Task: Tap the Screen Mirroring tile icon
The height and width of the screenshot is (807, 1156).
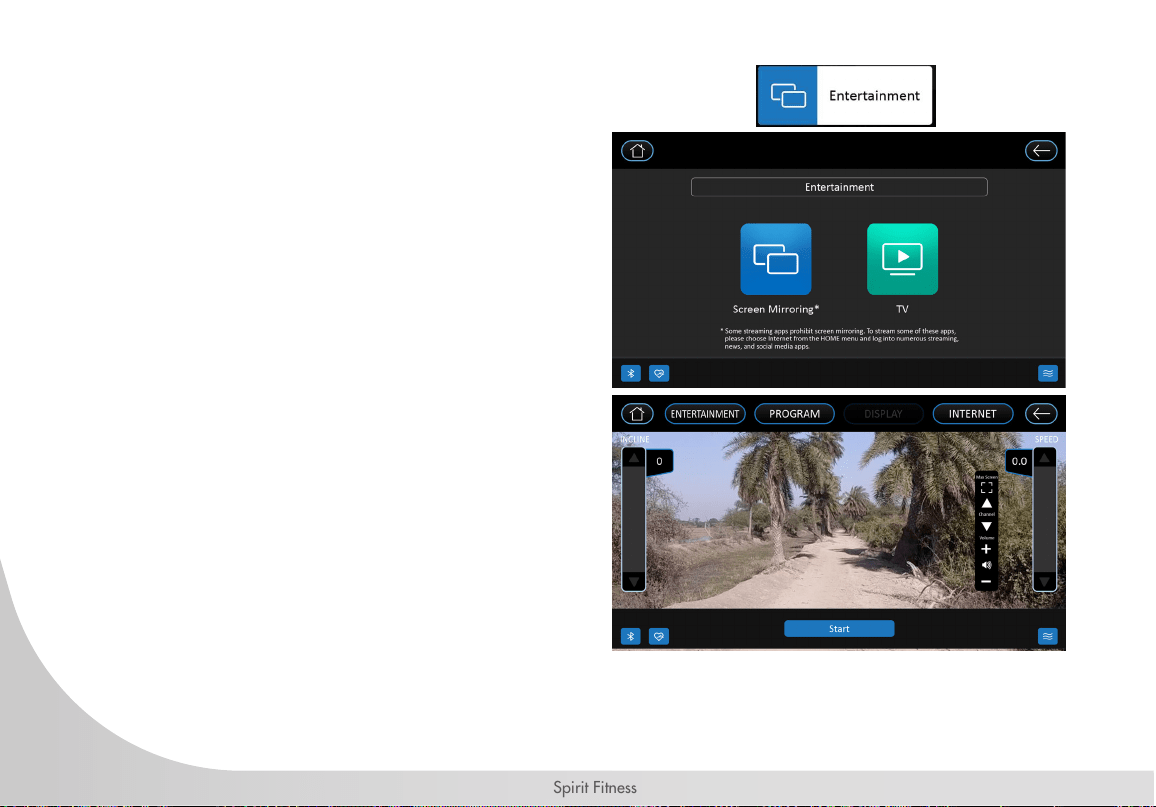Action: pyautogui.click(x=776, y=259)
